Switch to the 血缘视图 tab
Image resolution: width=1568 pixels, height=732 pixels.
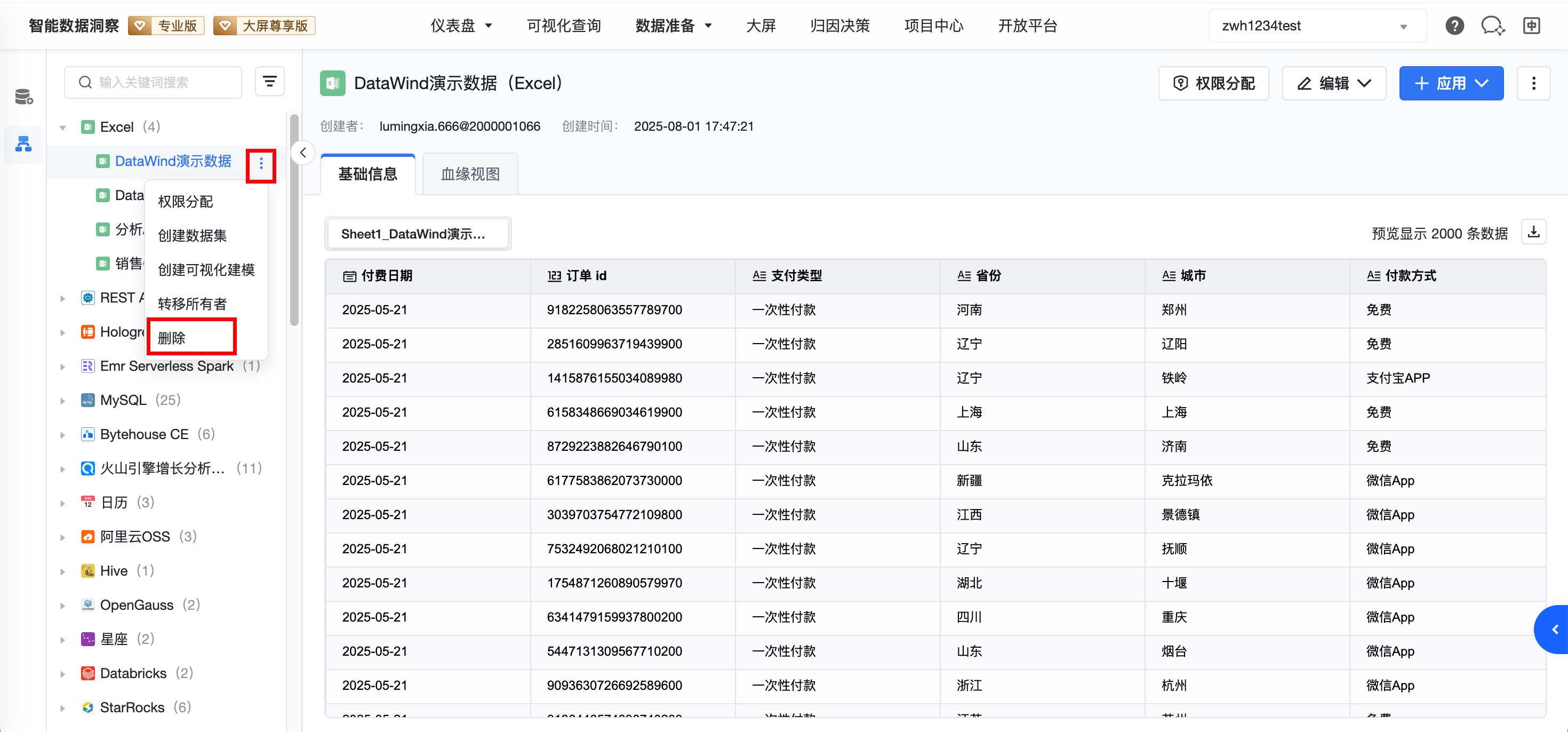(470, 174)
